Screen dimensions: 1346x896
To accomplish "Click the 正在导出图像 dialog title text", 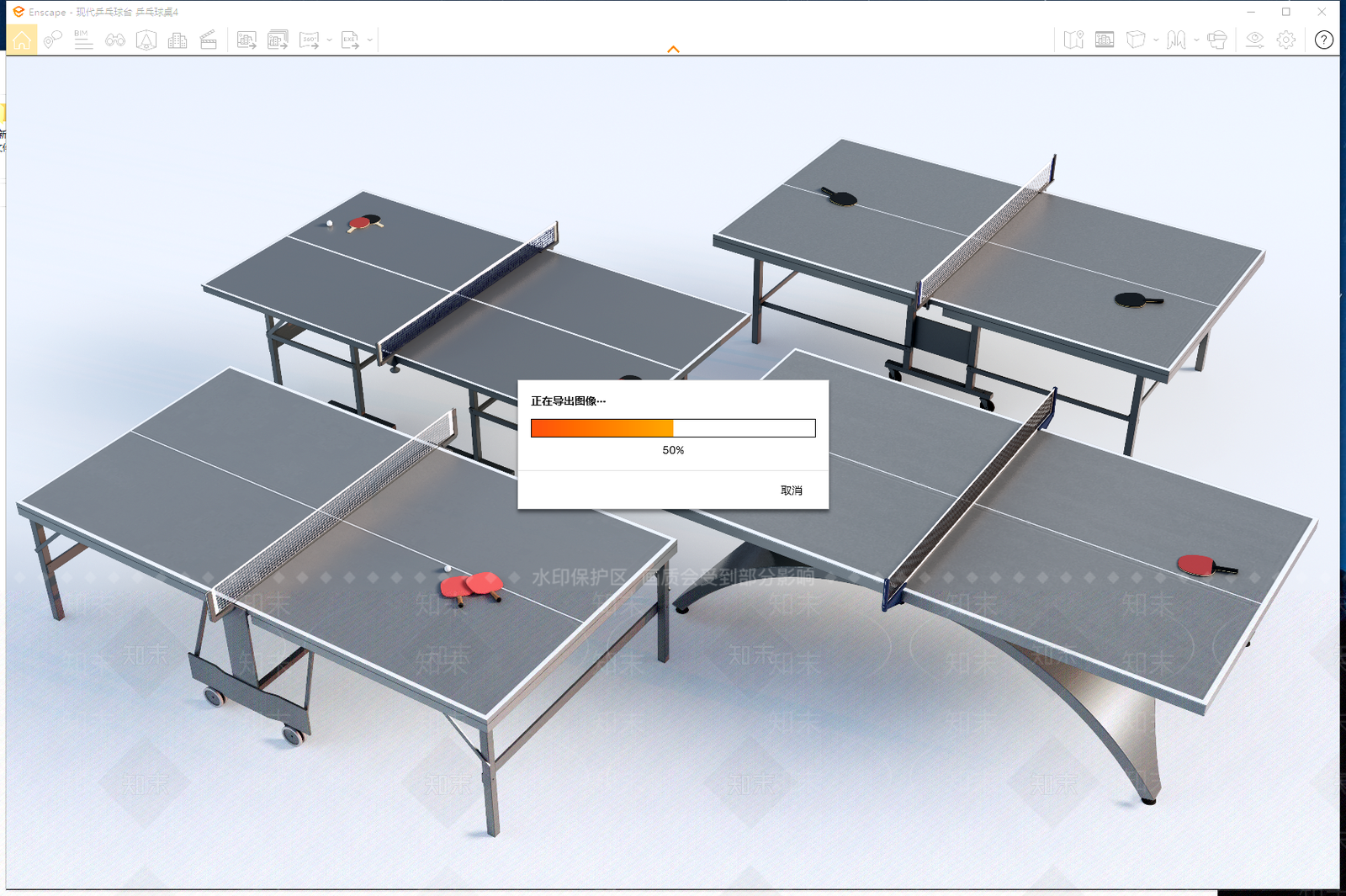I will [568, 401].
